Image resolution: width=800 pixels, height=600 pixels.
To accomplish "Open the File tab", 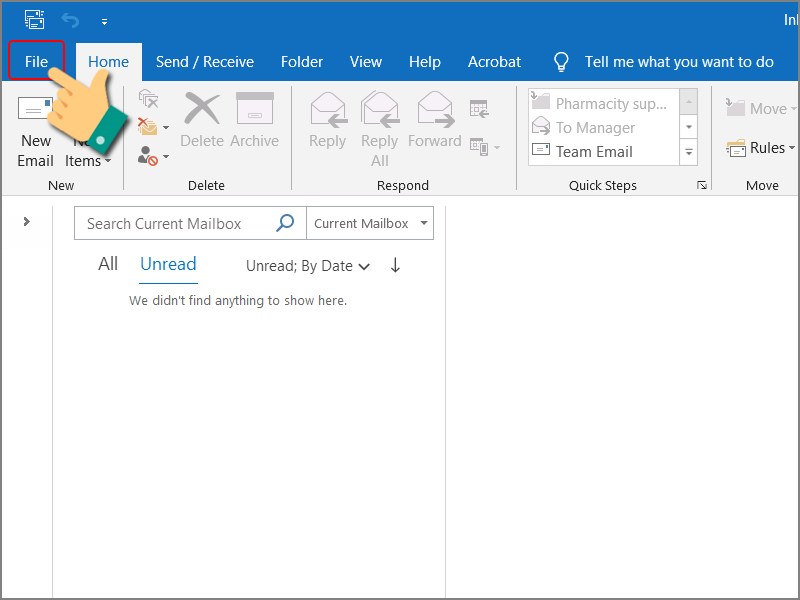I will coord(36,62).
